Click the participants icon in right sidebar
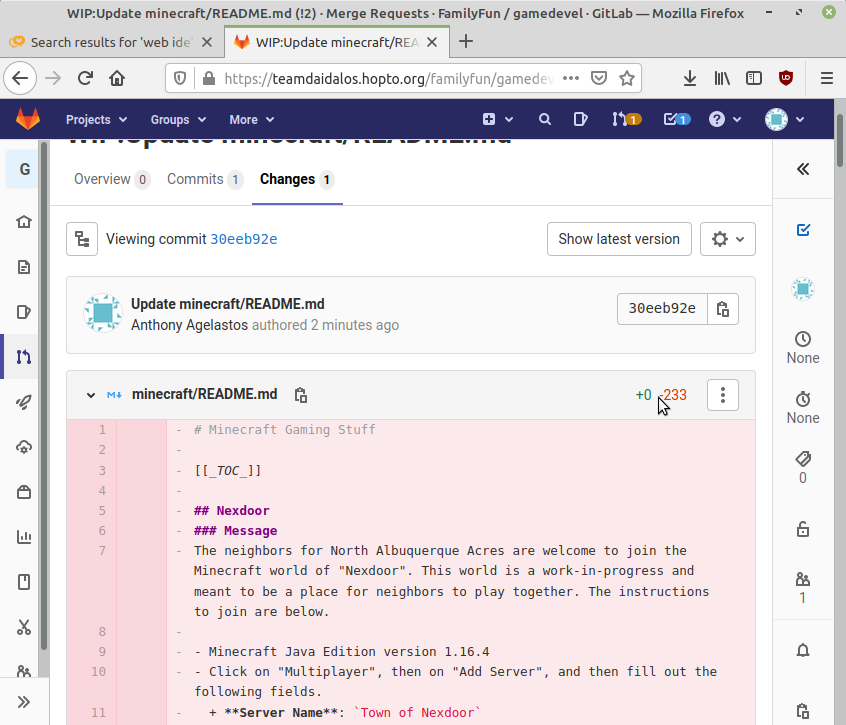This screenshot has width=846, height=725. [x=803, y=579]
